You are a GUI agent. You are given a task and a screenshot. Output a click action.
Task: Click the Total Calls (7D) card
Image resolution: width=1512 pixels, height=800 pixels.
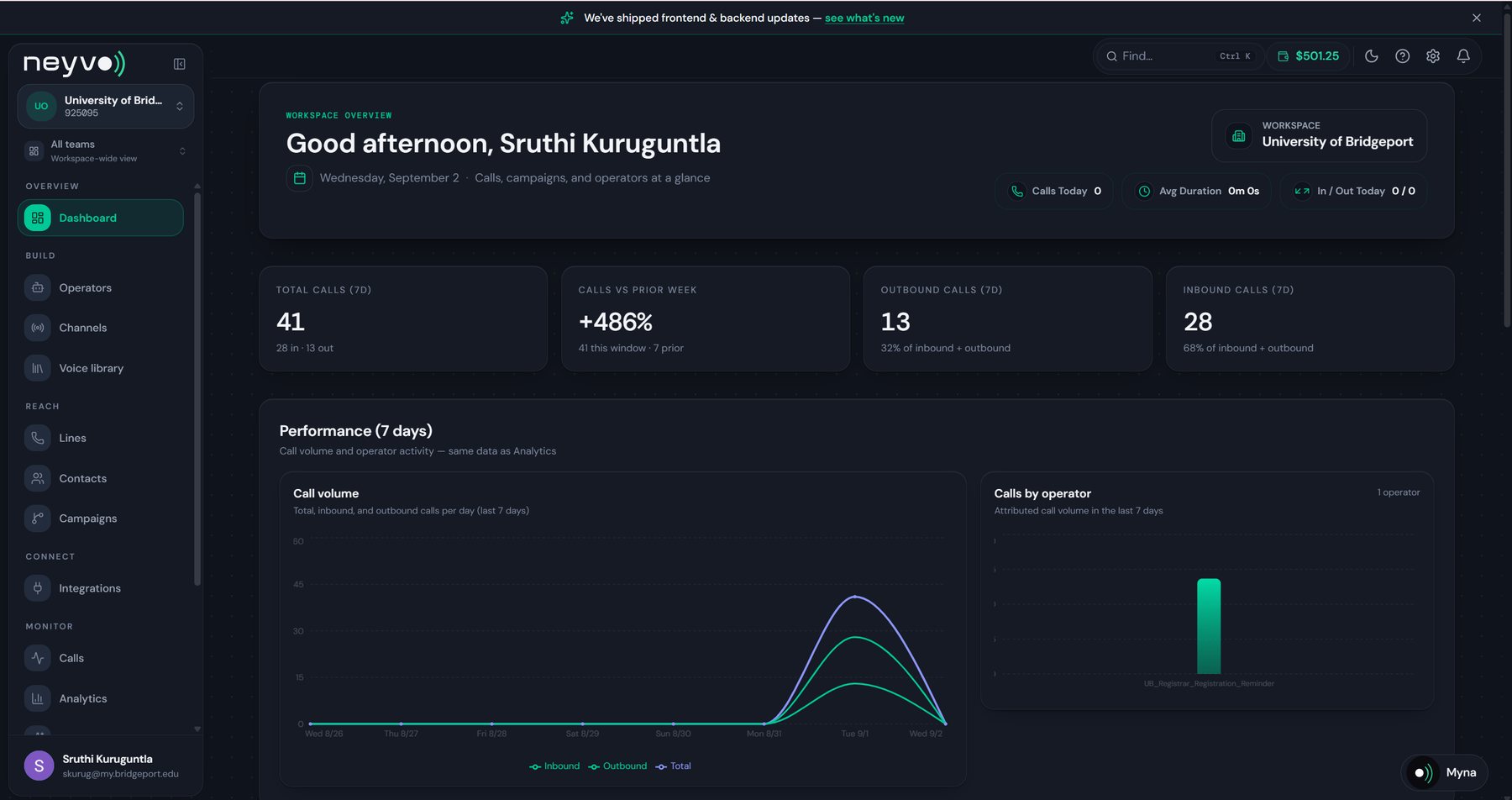tap(403, 318)
